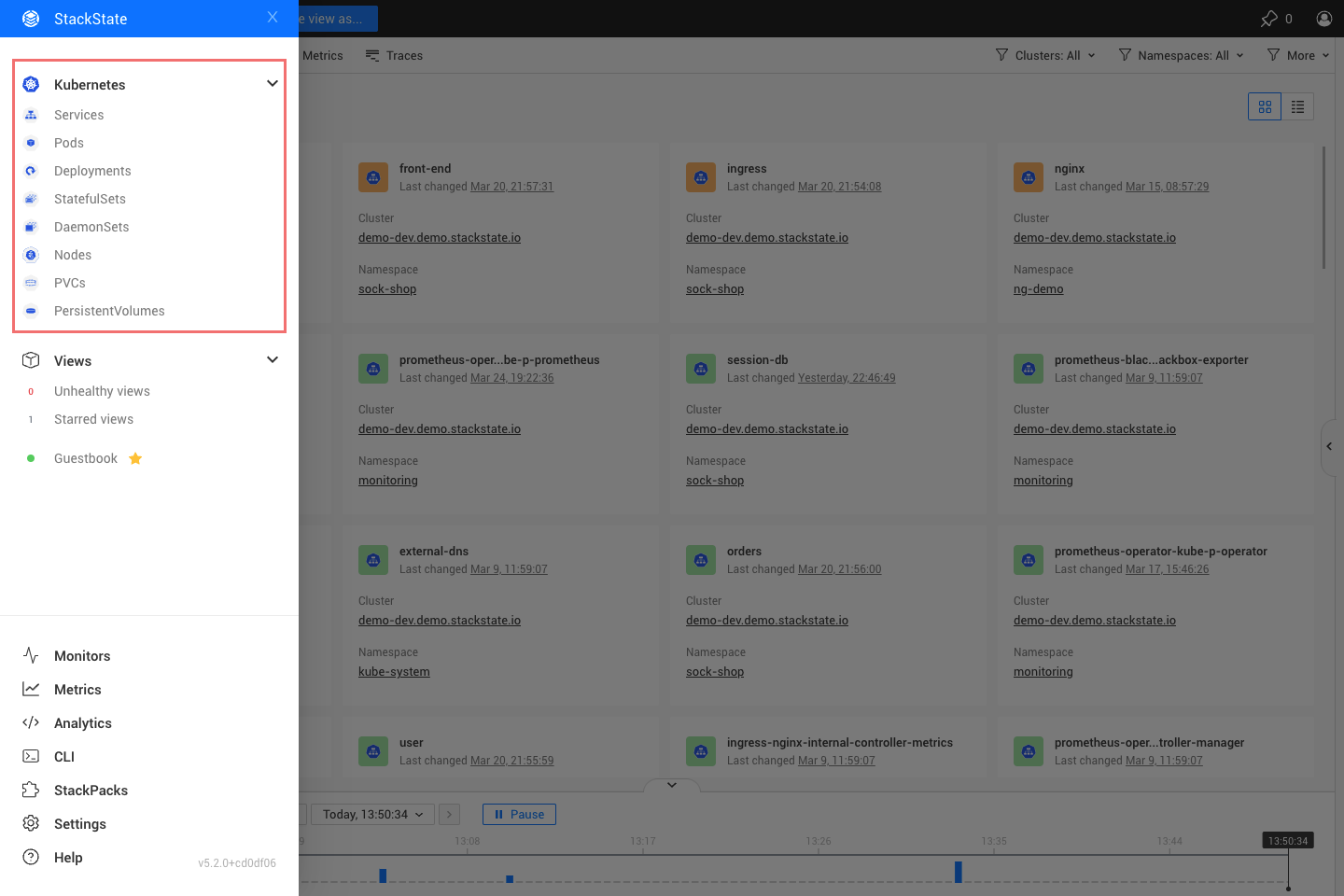Open the StackPacks page

click(x=91, y=791)
